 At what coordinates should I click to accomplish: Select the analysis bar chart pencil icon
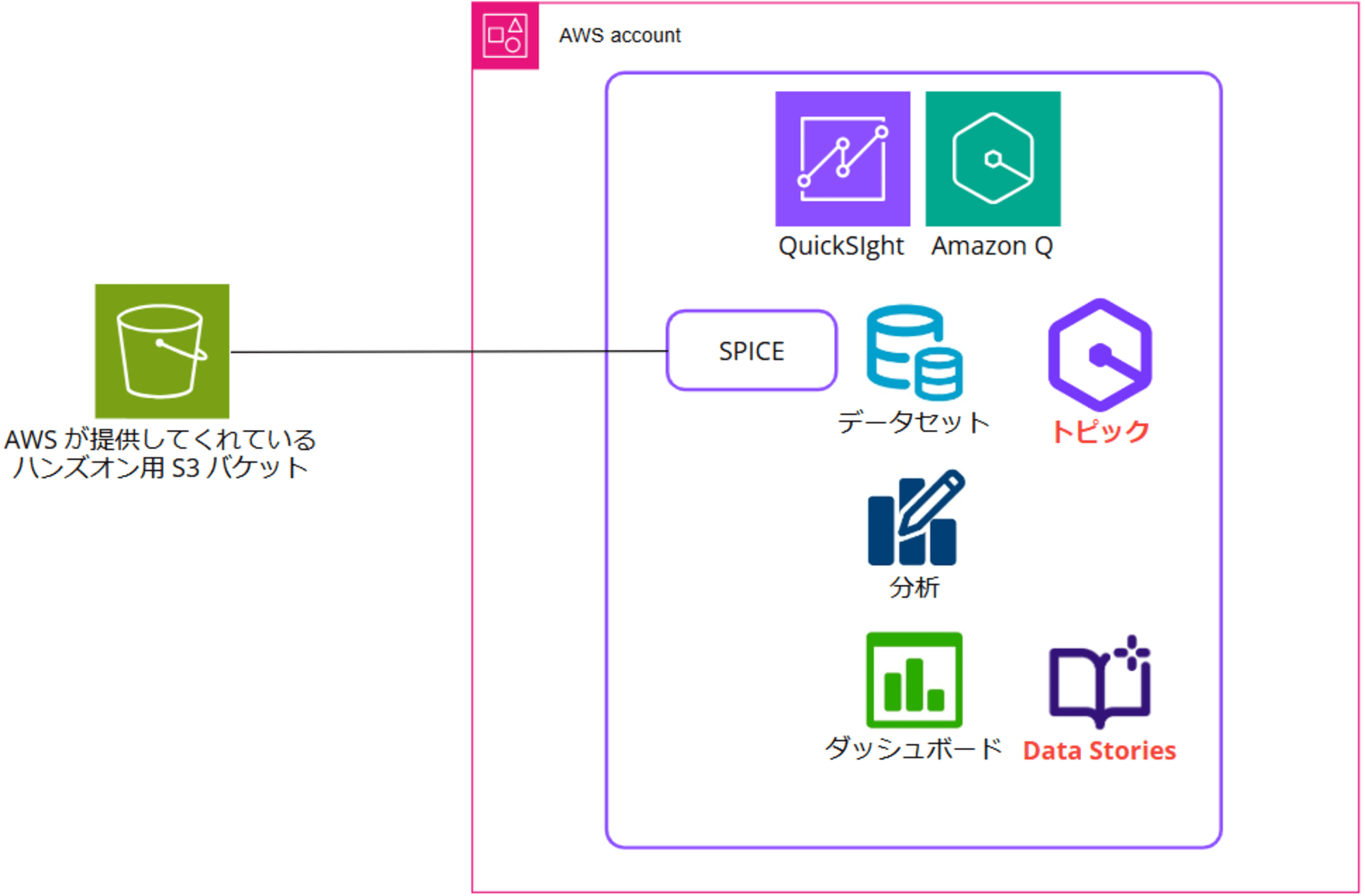coord(916,517)
